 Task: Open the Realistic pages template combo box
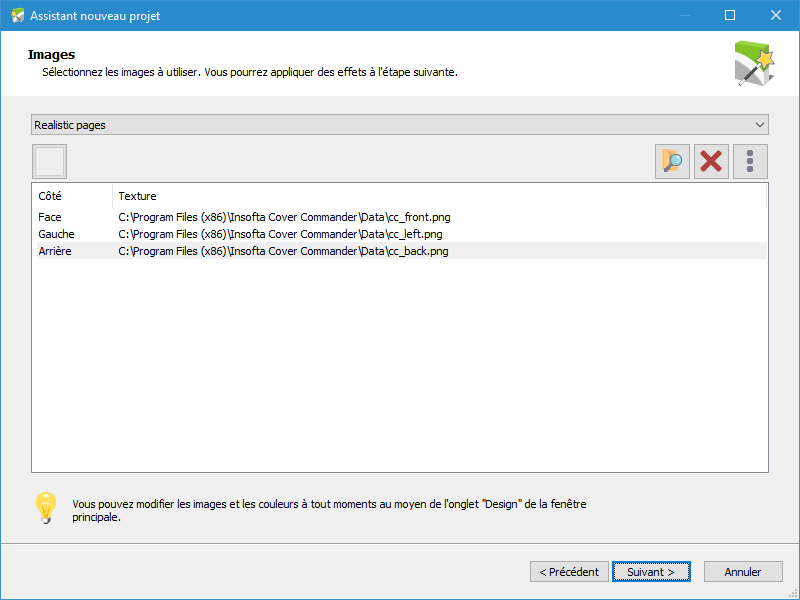coord(399,125)
